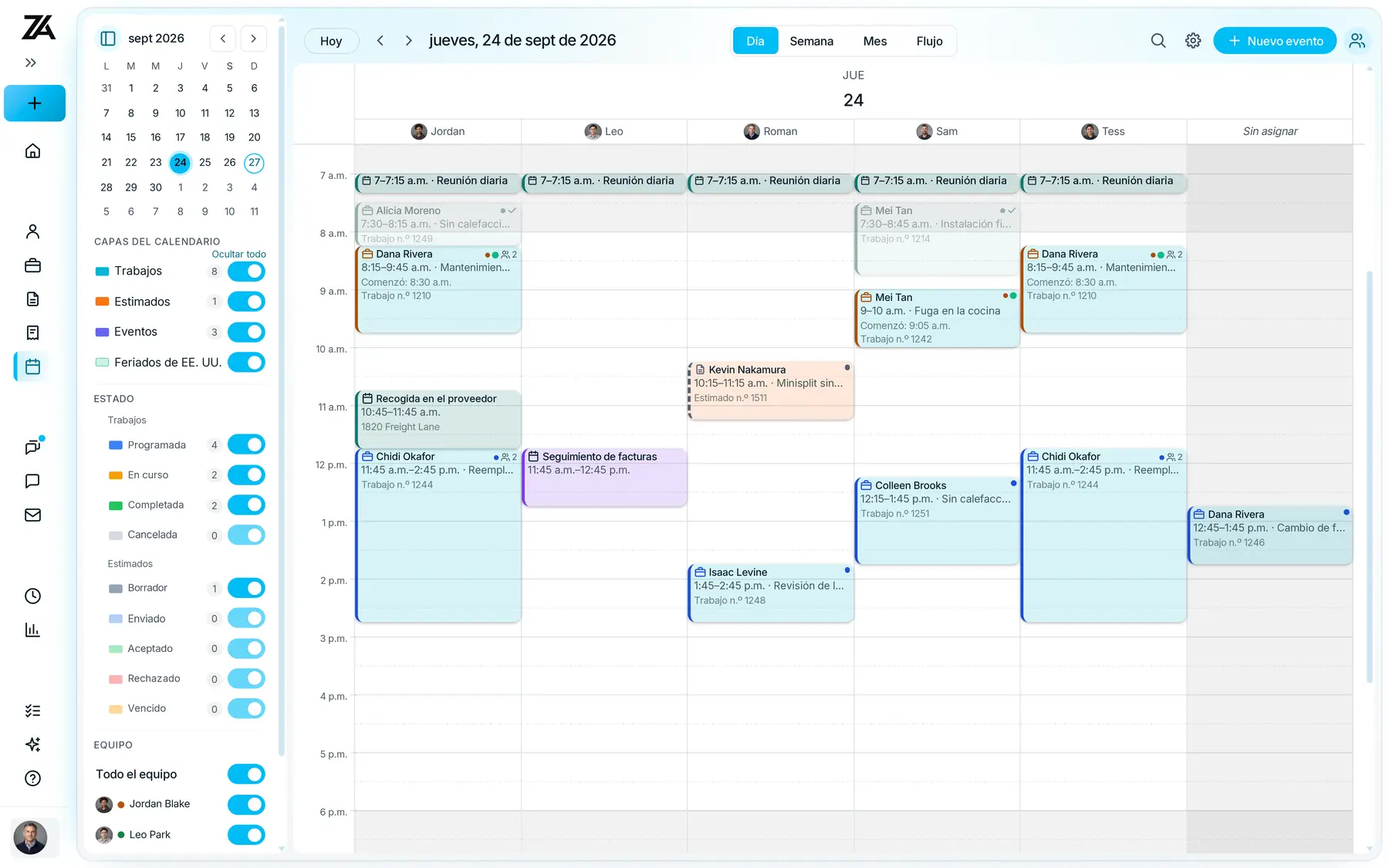Toggle the Cancelada status filter
The image size is (1389, 868).
(x=246, y=535)
